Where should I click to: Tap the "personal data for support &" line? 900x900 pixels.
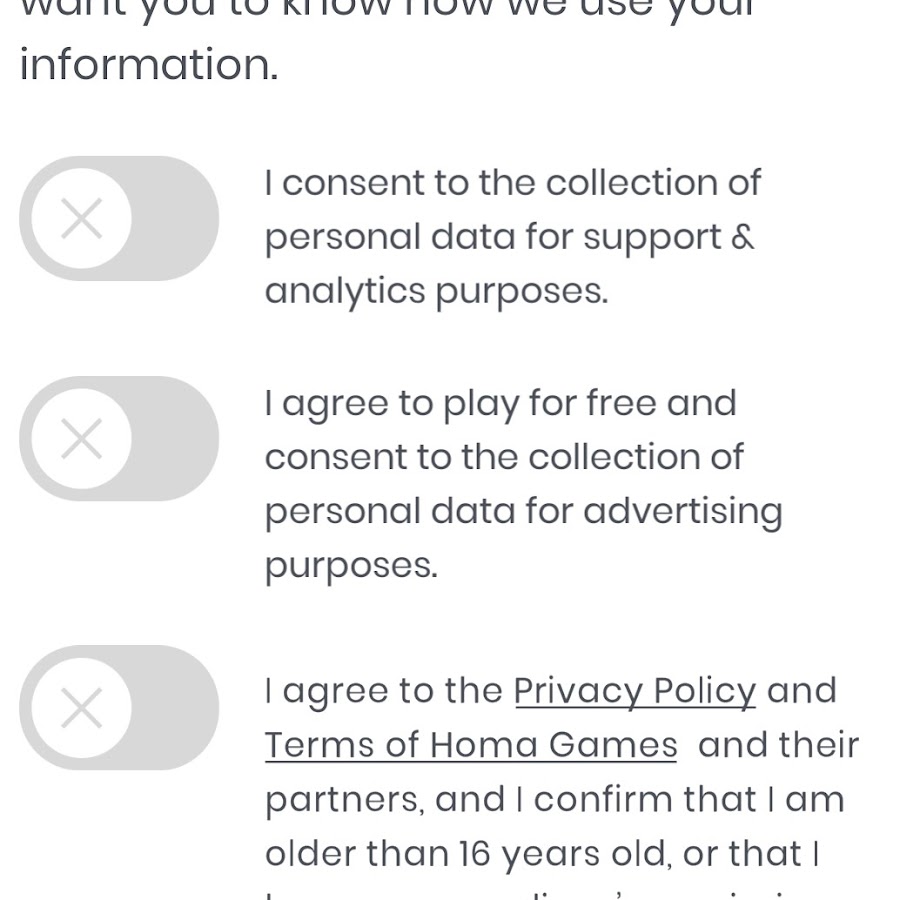(x=509, y=237)
